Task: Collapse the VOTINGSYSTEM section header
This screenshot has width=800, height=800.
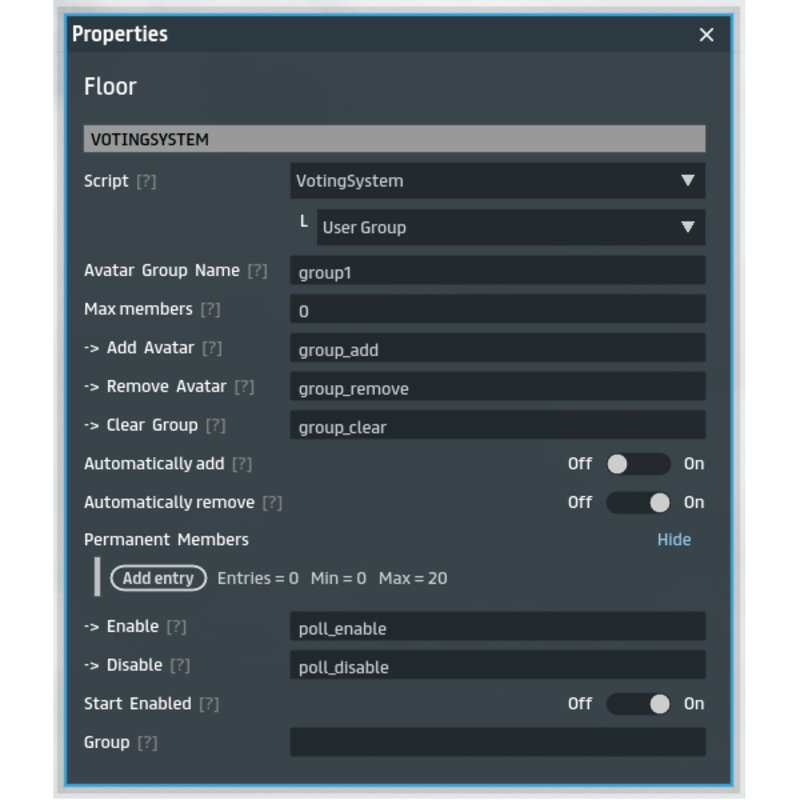Action: (x=394, y=139)
